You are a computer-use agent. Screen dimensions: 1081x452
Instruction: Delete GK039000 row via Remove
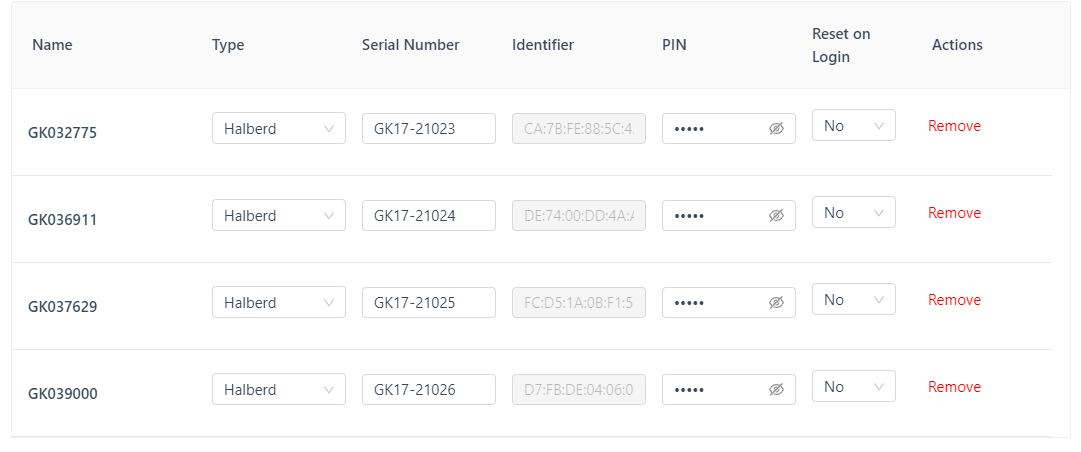(x=954, y=387)
